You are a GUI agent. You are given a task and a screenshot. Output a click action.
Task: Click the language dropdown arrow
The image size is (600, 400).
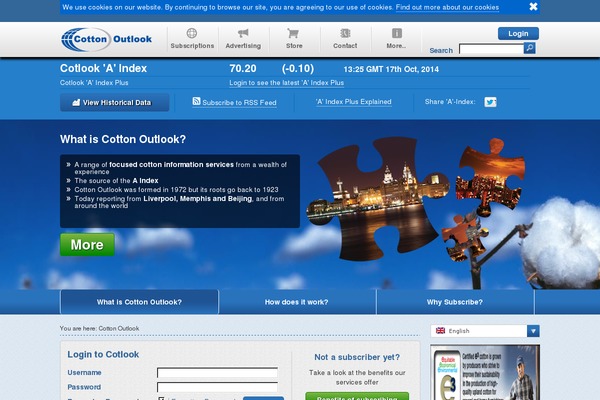click(x=533, y=331)
